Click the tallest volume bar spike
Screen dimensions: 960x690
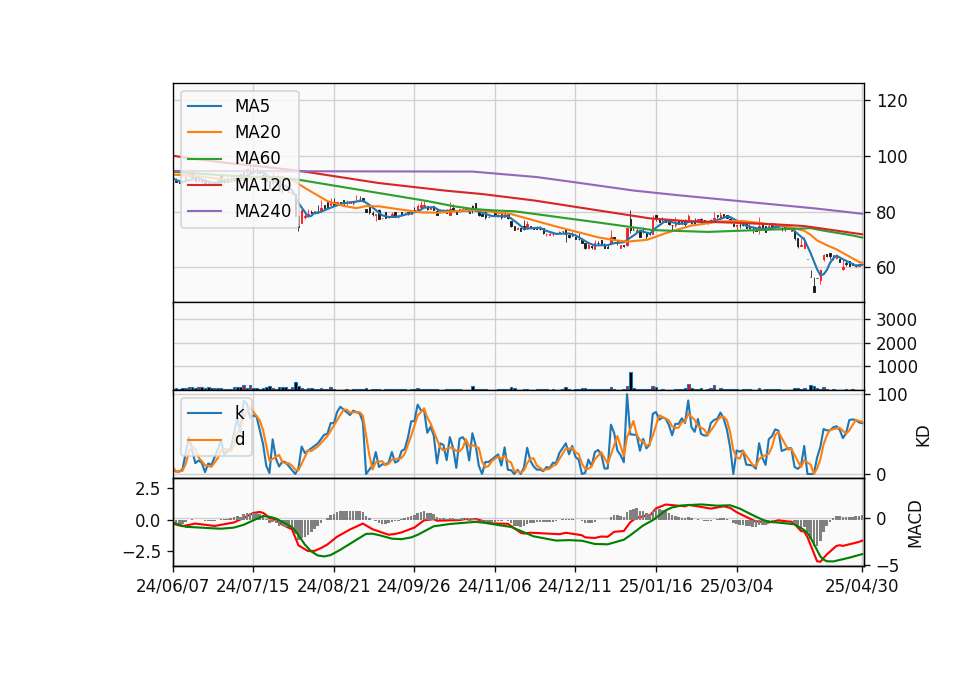point(631,381)
